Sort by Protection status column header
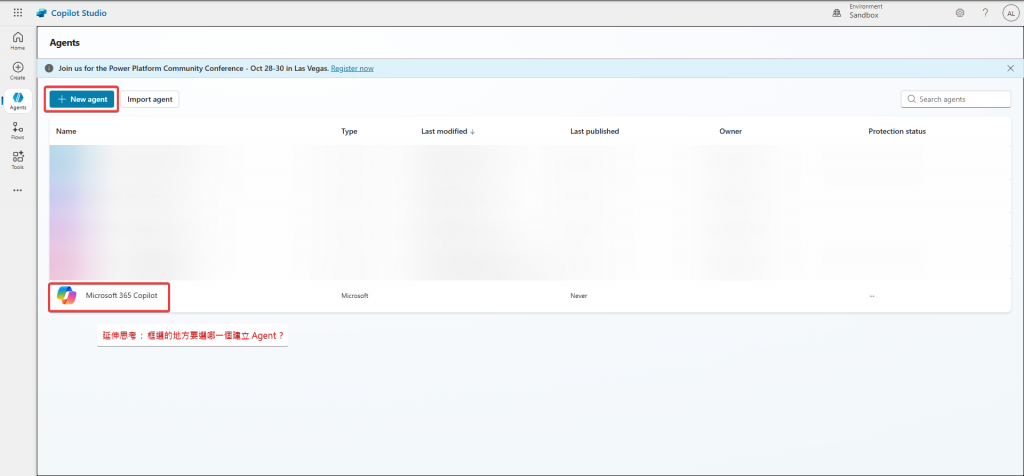 (897, 131)
